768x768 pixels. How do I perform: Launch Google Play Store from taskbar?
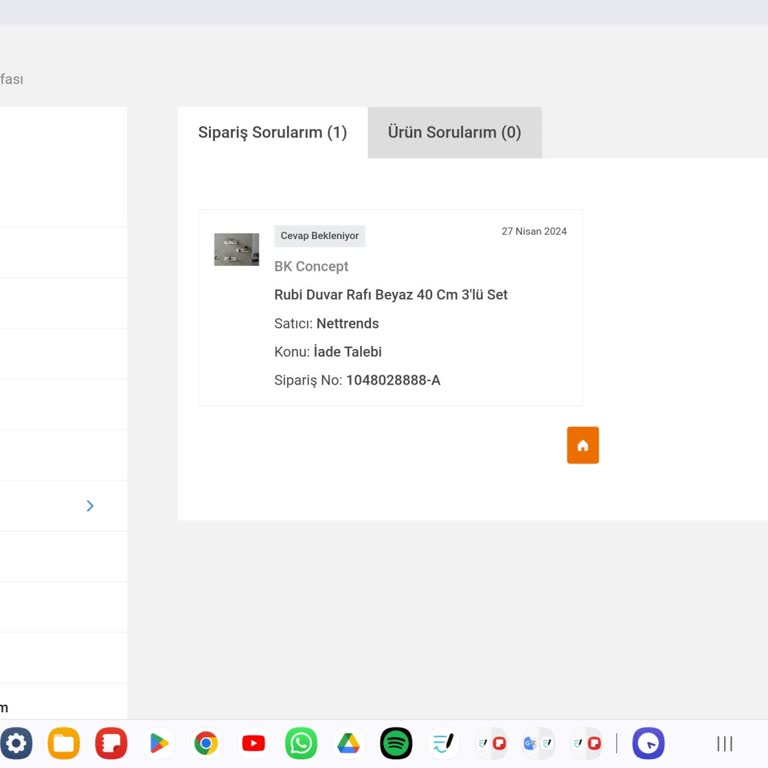[x=158, y=743]
